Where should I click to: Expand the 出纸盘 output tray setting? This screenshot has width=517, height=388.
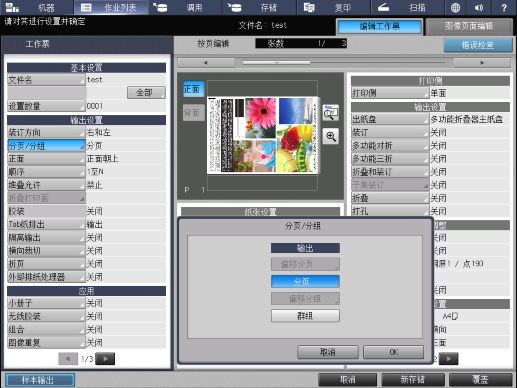pyautogui.click(x=390, y=119)
